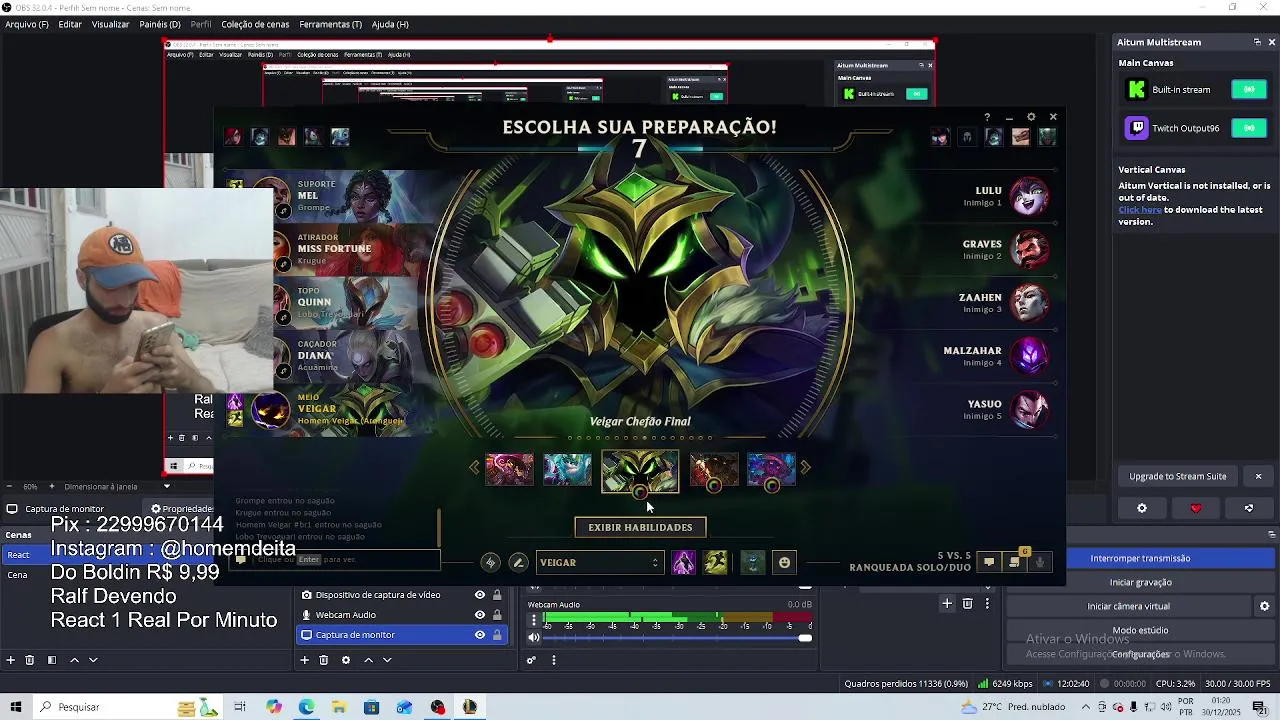Move selected source down arrow
The height and width of the screenshot is (720, 1280).
point(387,660)
